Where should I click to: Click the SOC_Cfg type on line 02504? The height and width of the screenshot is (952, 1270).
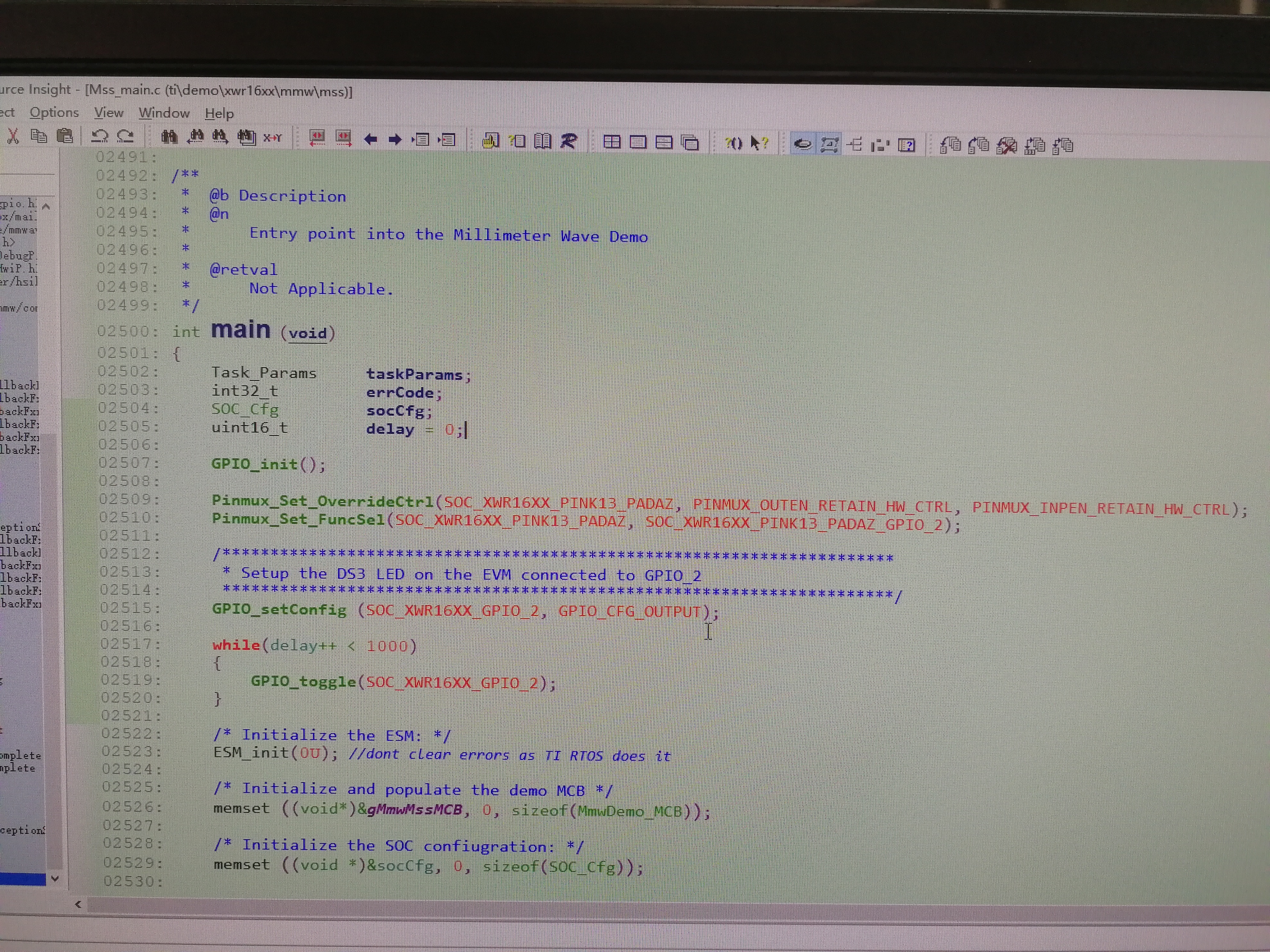245,409
